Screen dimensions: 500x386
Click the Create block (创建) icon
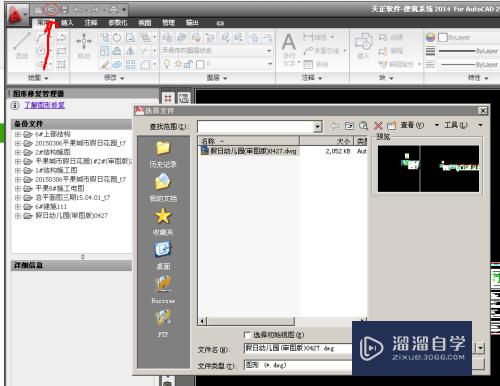[390, 37]
